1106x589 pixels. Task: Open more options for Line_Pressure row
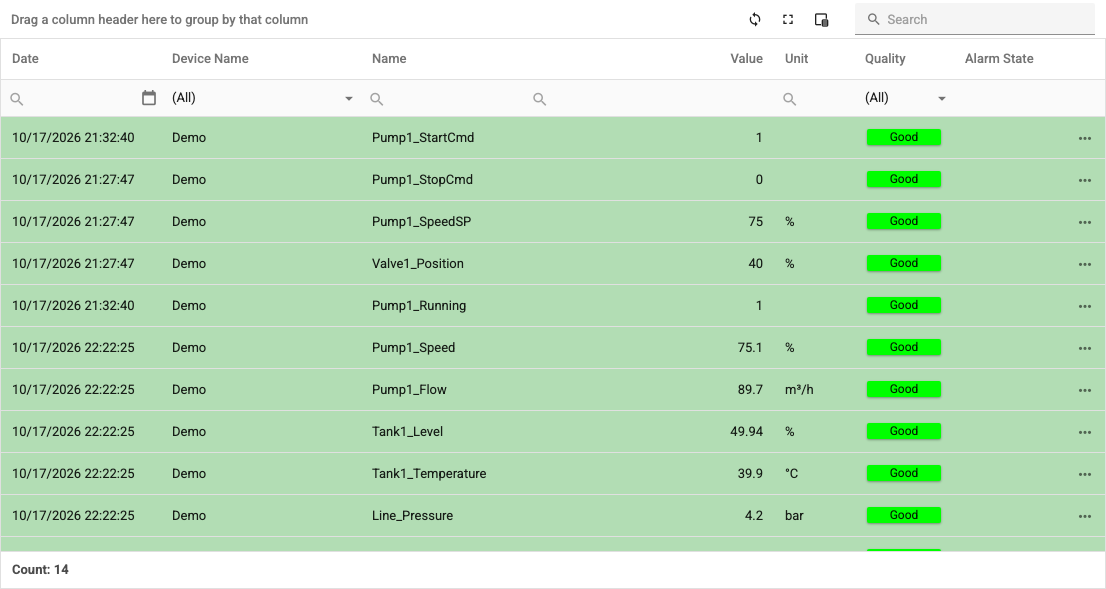(x=1085, y=516)
